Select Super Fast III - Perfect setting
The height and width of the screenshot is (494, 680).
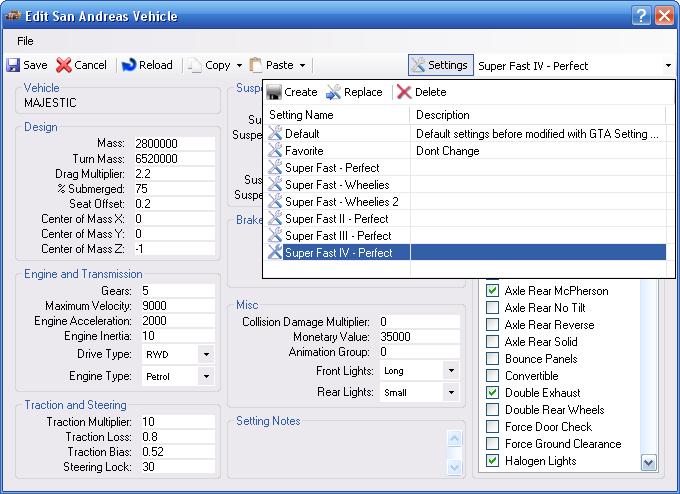tap(338, 236)
